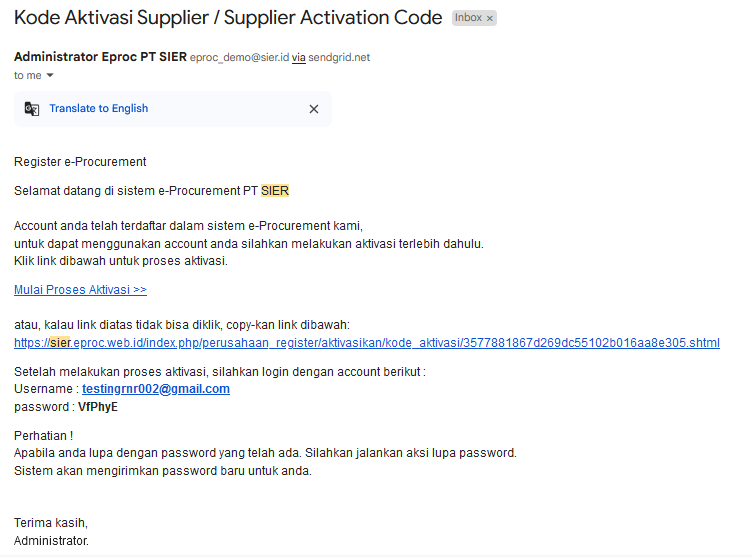The width and height of the screenshot is (752, 557).
Task: Click the "Register e-Procurement" line
Action: (x=80, y=162)
